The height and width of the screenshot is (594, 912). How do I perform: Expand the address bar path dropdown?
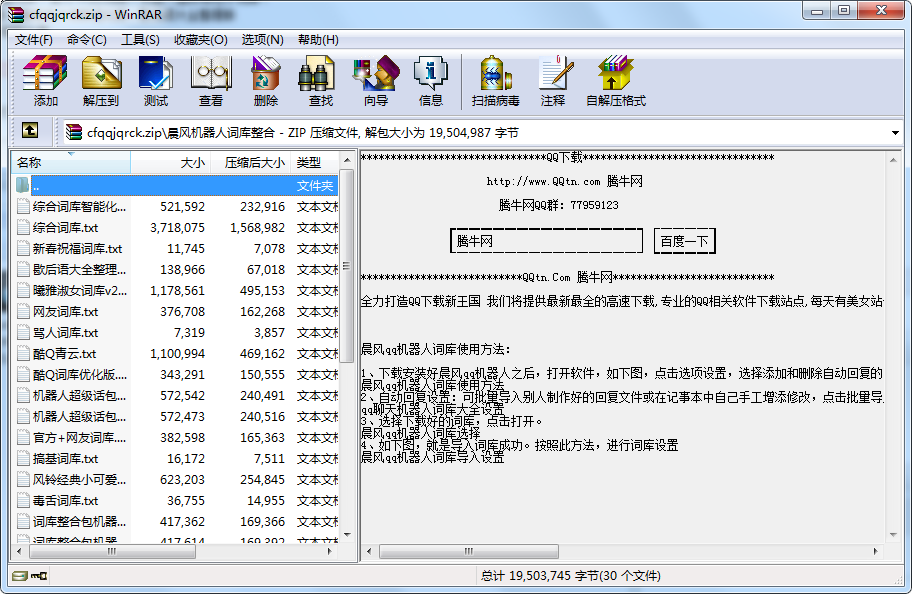click(x=895, y=133)
